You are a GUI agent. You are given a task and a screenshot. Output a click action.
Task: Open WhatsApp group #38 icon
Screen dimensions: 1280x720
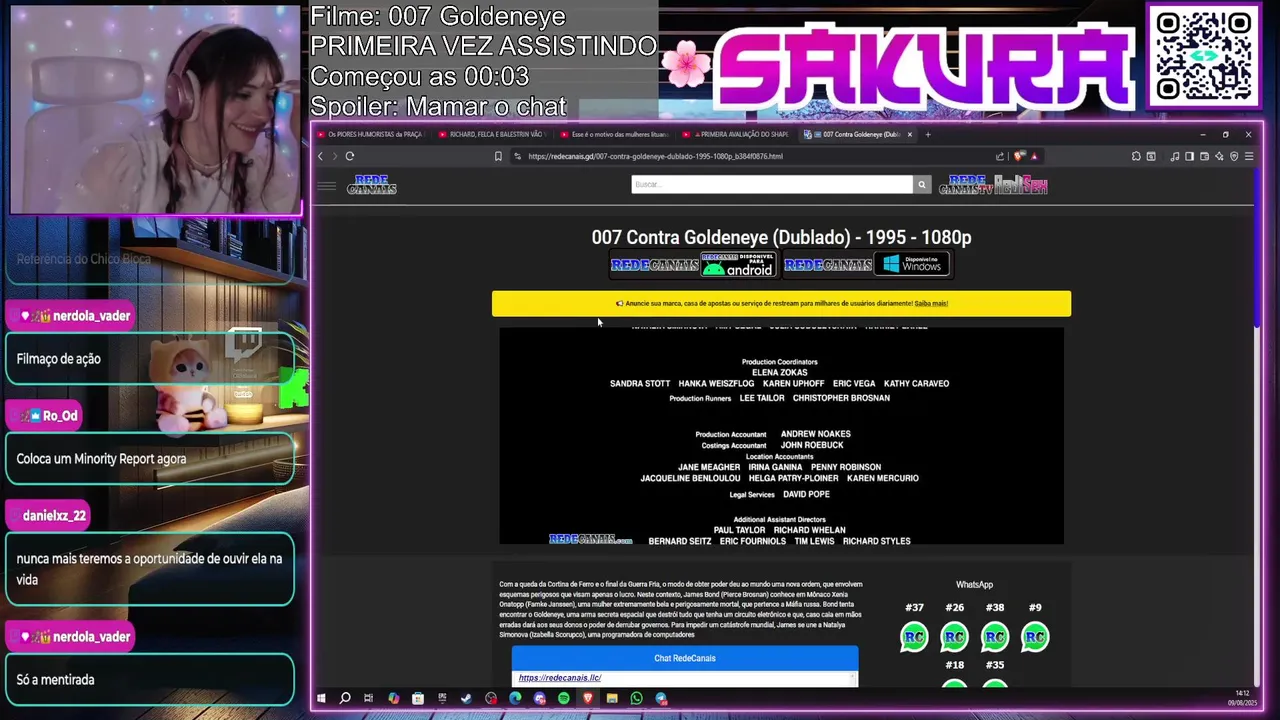pos(994,637)
